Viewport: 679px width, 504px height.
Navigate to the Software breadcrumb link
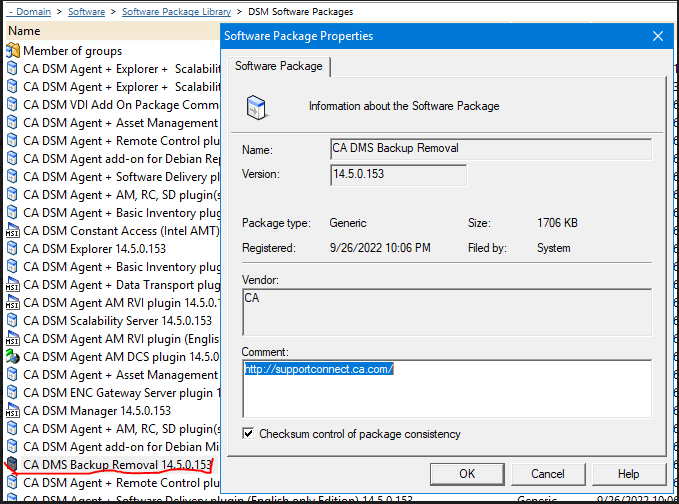coord(87,12)
